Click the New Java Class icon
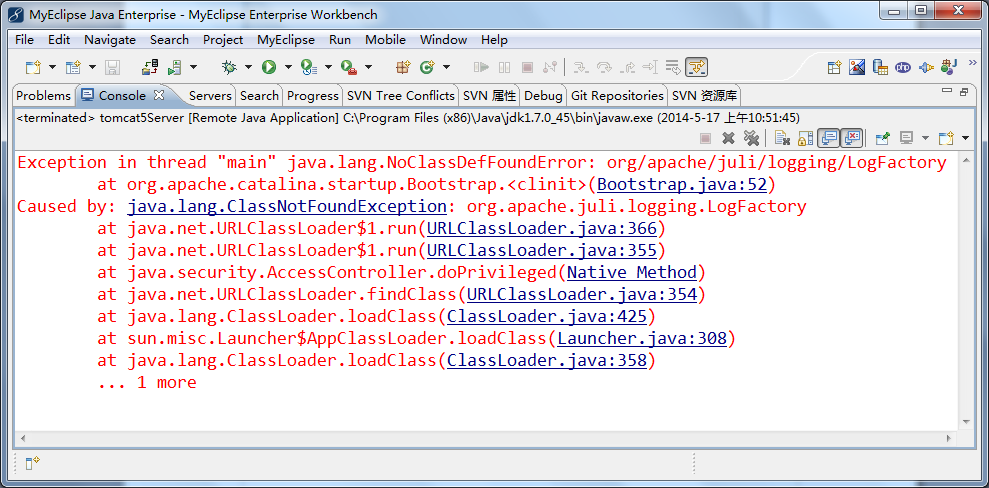The height and width of the screenshot is (488, 989). (428, 67)
